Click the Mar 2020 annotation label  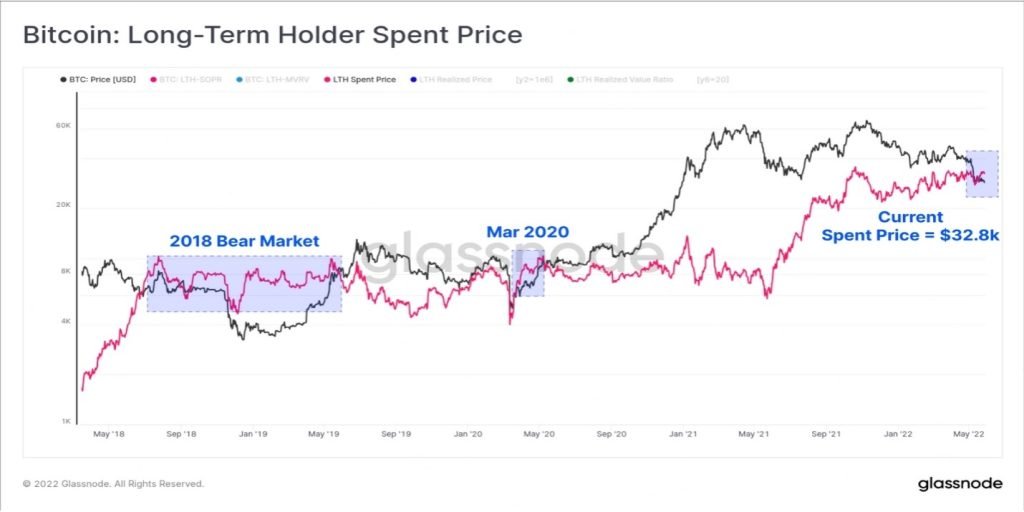click(x=528, y=231)
